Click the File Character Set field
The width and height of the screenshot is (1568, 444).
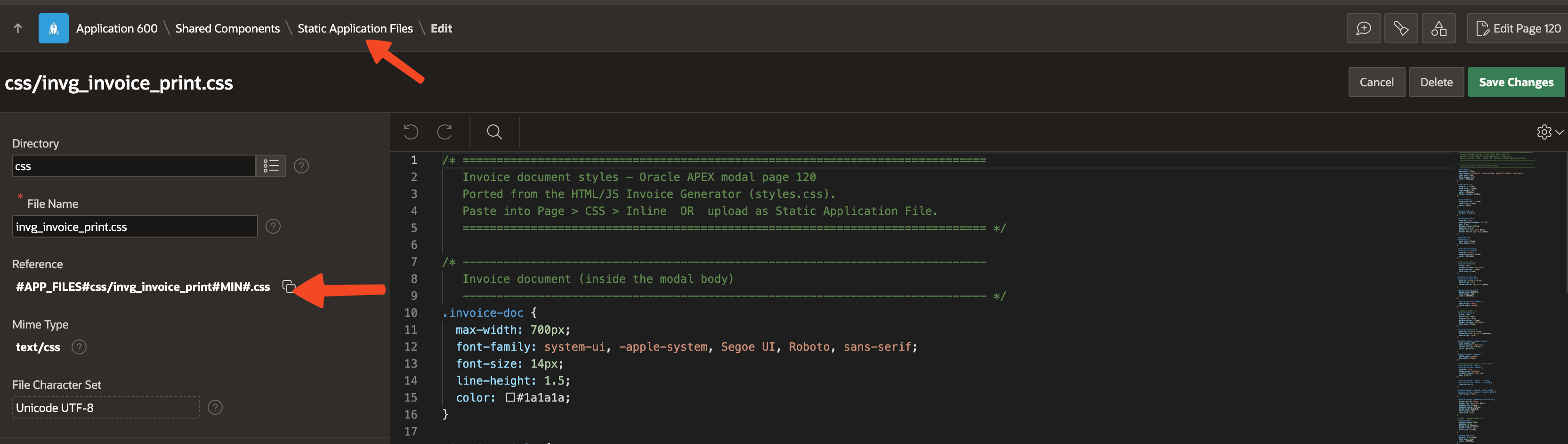[106, 407]
